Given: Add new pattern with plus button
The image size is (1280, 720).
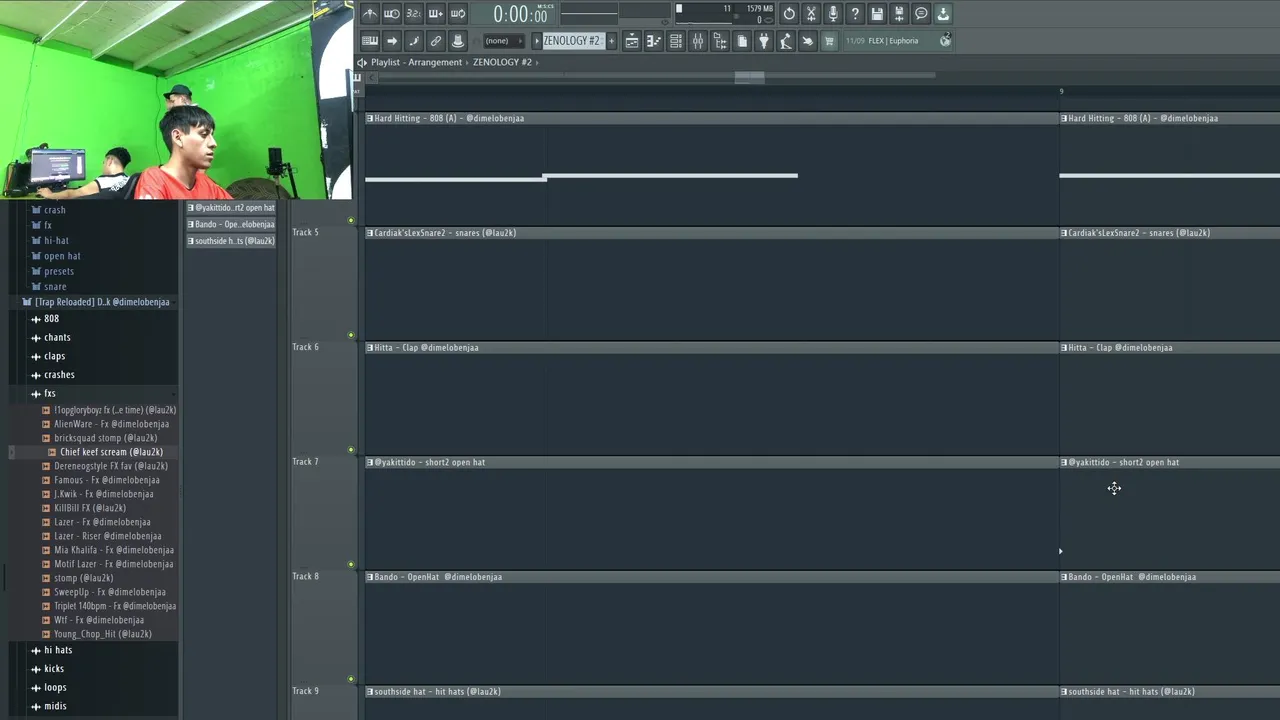Looking at the screenshot, I should (x=612, y=41).
